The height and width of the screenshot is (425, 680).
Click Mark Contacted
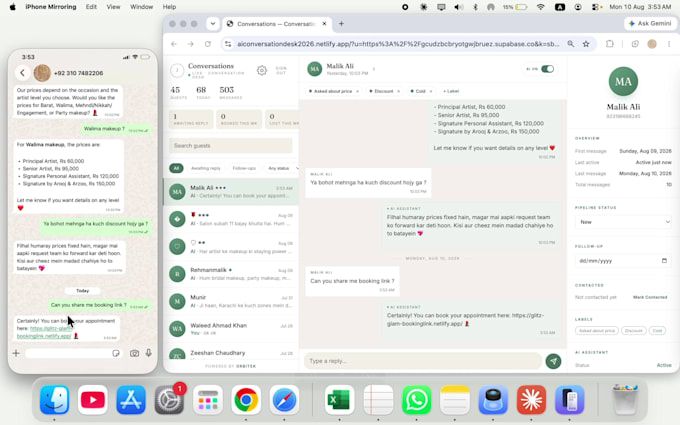[x=650, y=297]
